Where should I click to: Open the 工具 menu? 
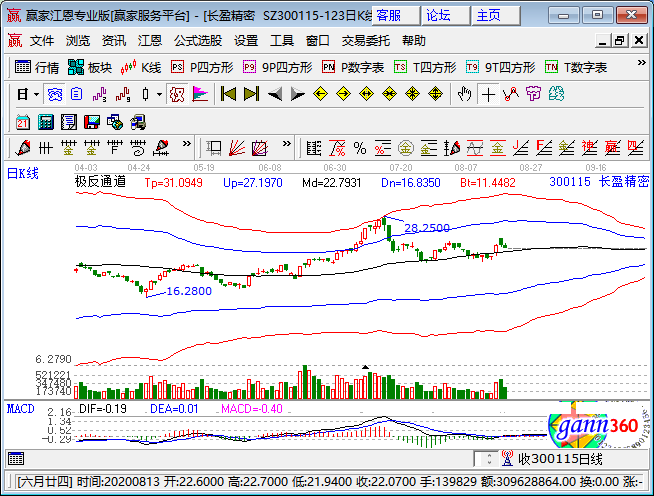pyautogui.click(x=282, y=41)
